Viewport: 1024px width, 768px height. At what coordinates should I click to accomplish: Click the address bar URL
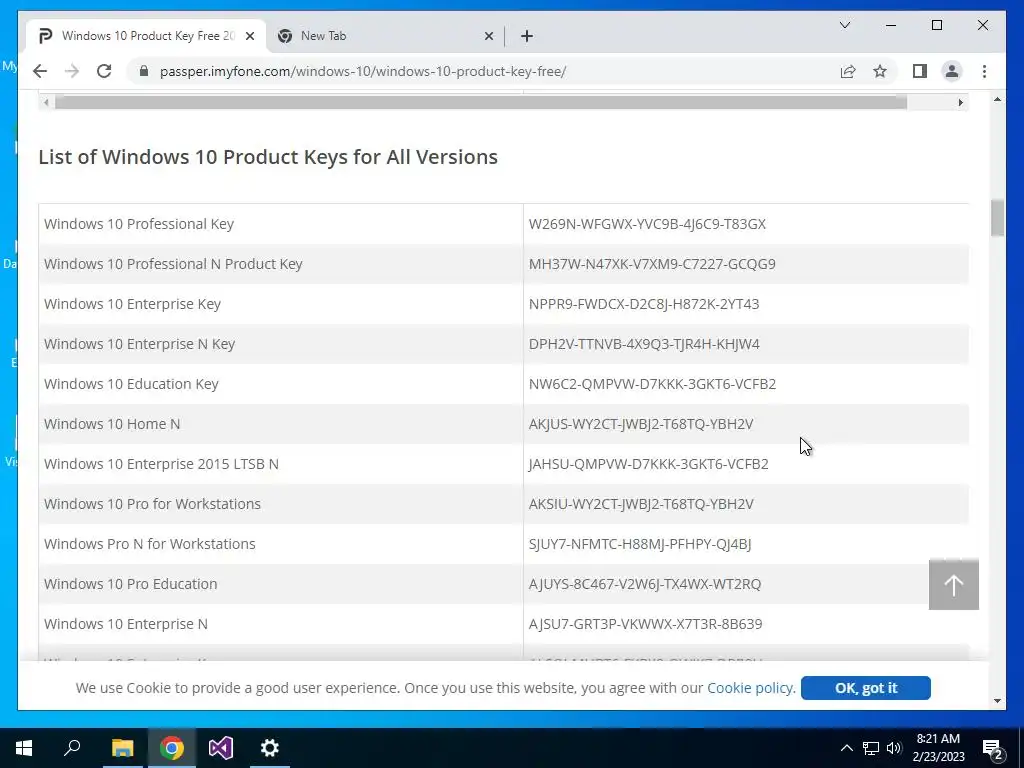pyautogui.click(x=362, y=71)
